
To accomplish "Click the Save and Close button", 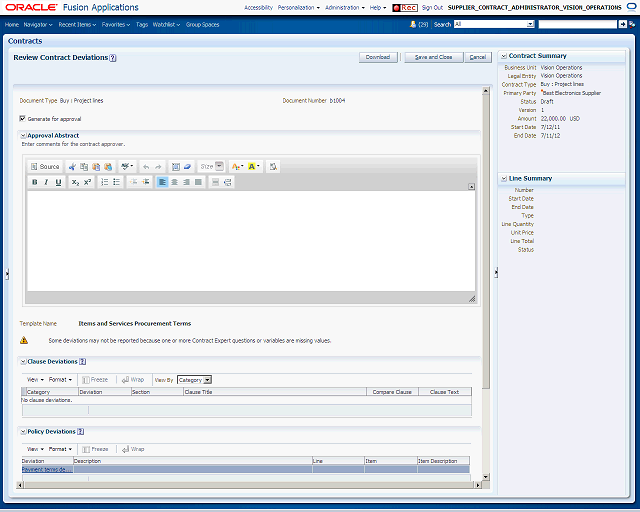I will (x=433, y=57).
